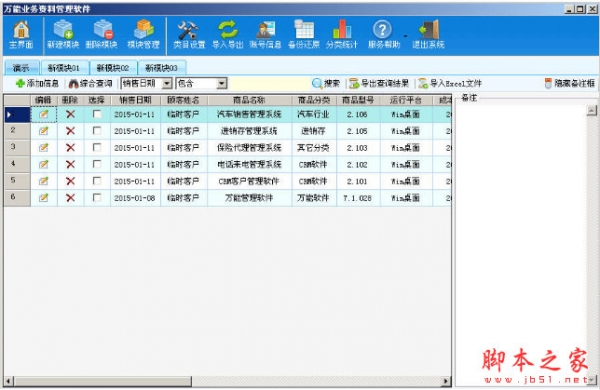Image resolution: width=600 pixels, height=390 pixels.
Task: Click the edit icon for CRM客户管理软件 row
Action: (x=44, y=181)
